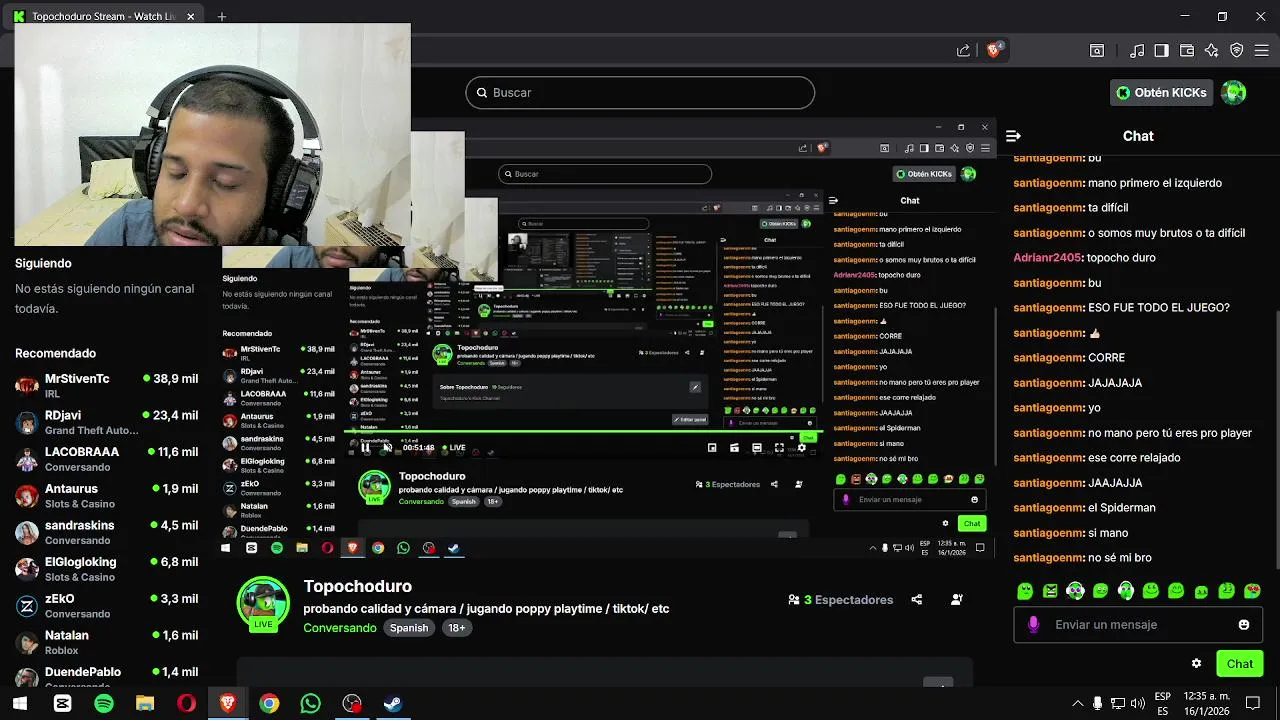
Task: Click the Enviar un mensaje input field
Action: (x=1138, y=624)
